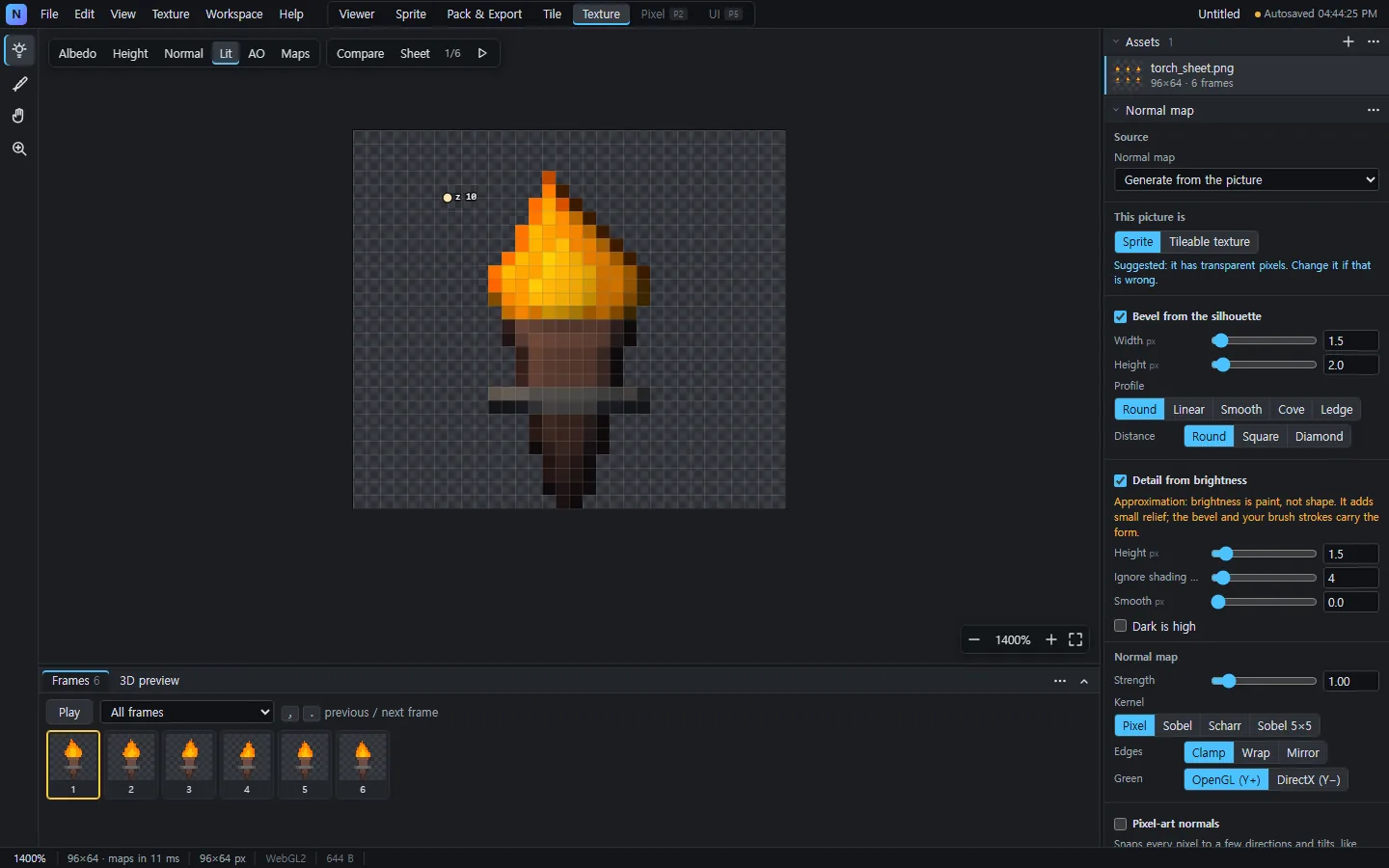This screenshot has width=1389, height=868.
Task: Enable Dark is high checkbox
Action: tap(1120, 626)
